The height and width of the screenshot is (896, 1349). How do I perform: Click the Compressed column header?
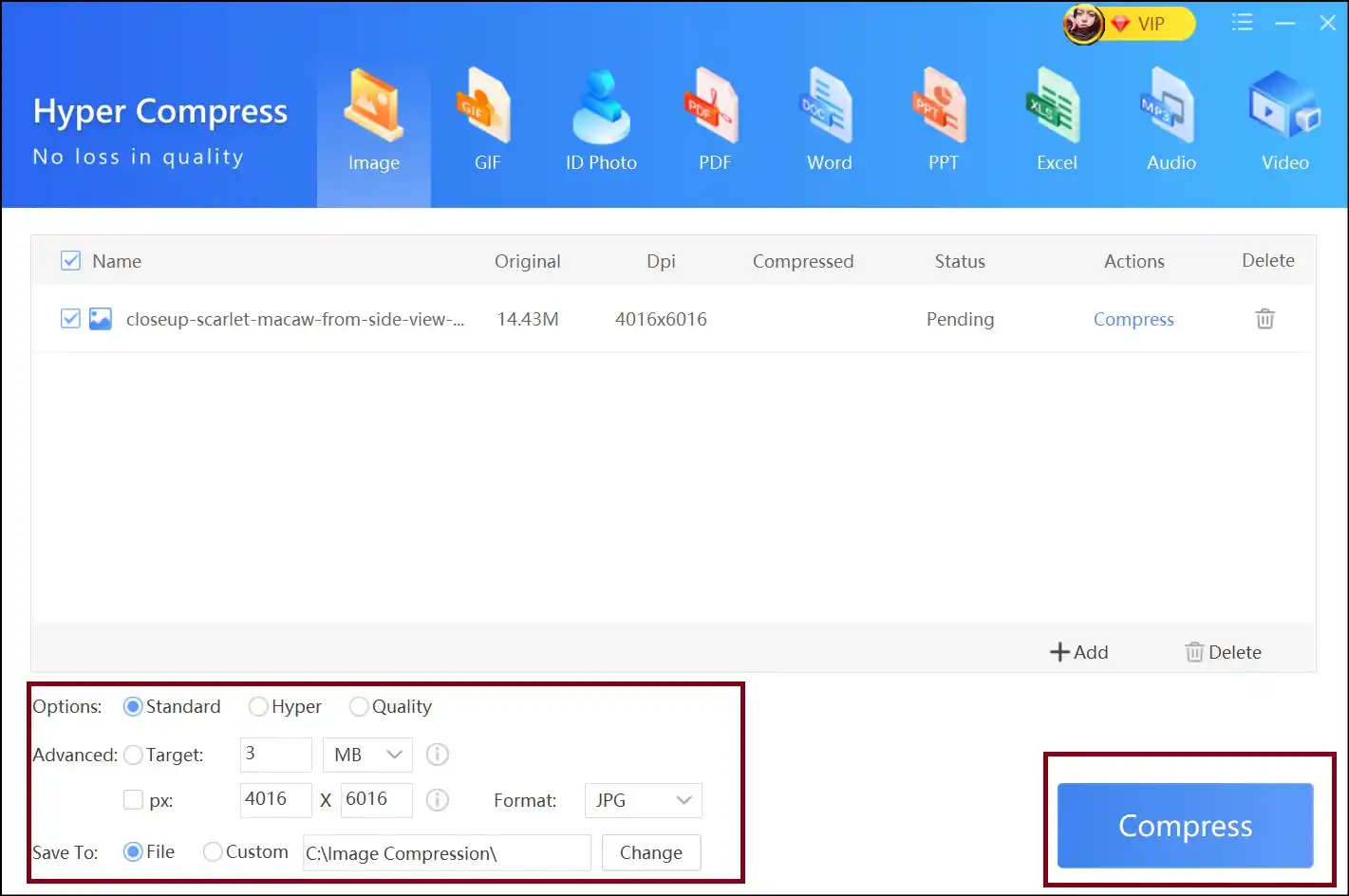[803, 261]
